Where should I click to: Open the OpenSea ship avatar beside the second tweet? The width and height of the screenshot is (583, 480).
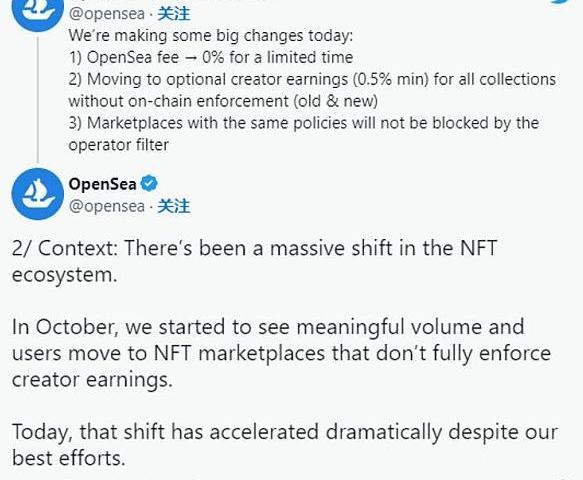point(38,194)
